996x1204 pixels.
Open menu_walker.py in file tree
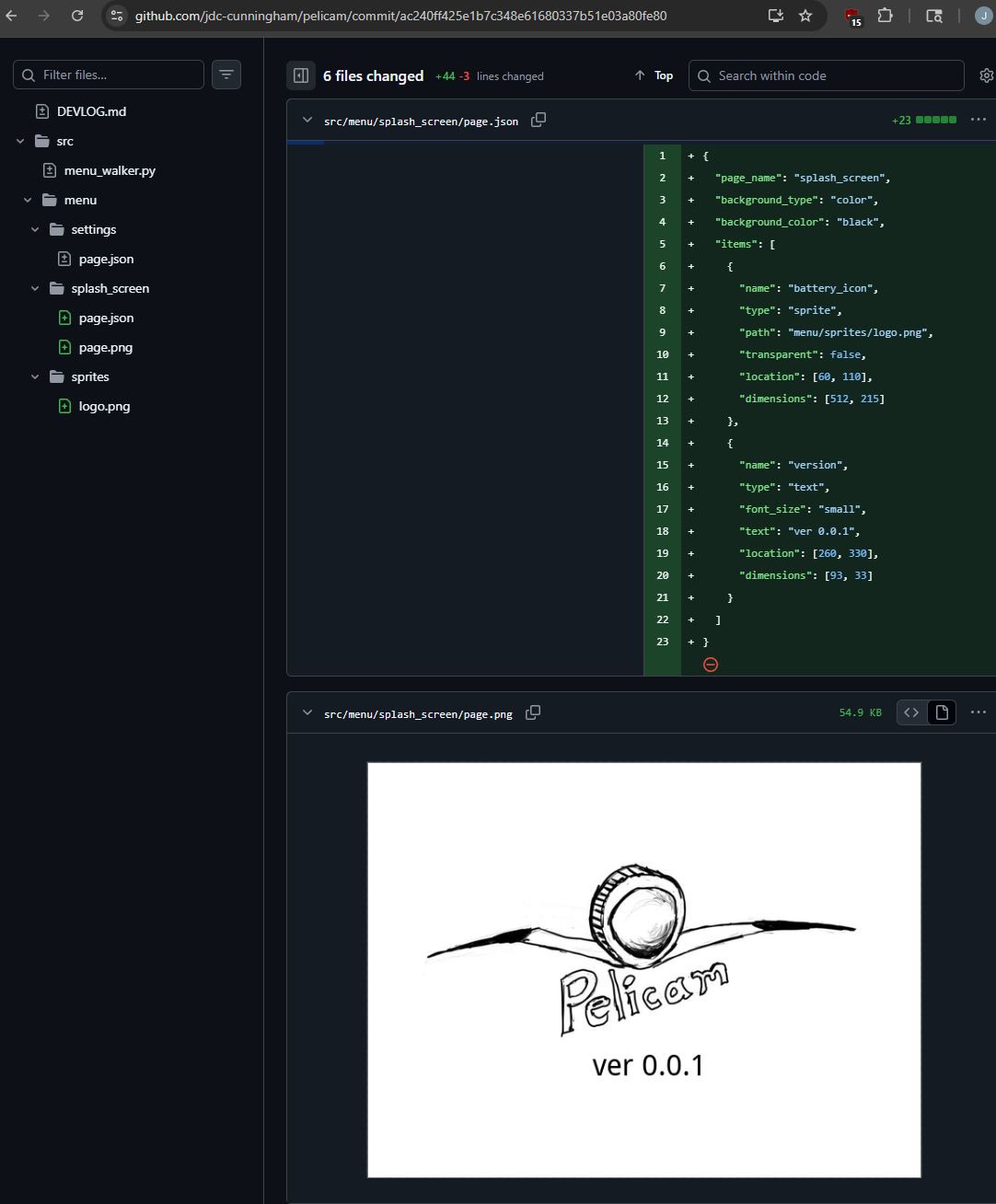(x=110, y=170)
